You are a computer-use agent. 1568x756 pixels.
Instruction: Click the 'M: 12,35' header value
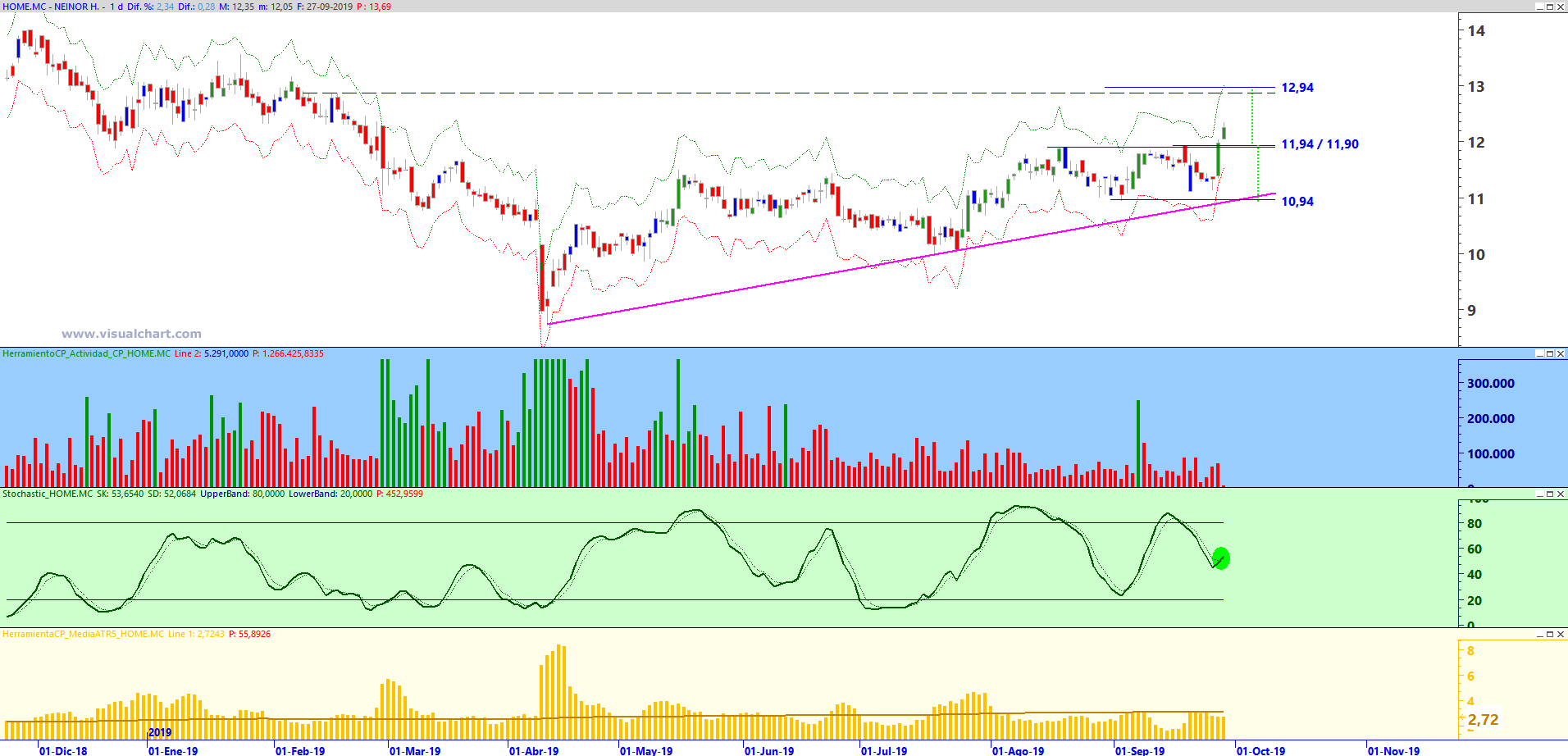(x=236, y=7)
